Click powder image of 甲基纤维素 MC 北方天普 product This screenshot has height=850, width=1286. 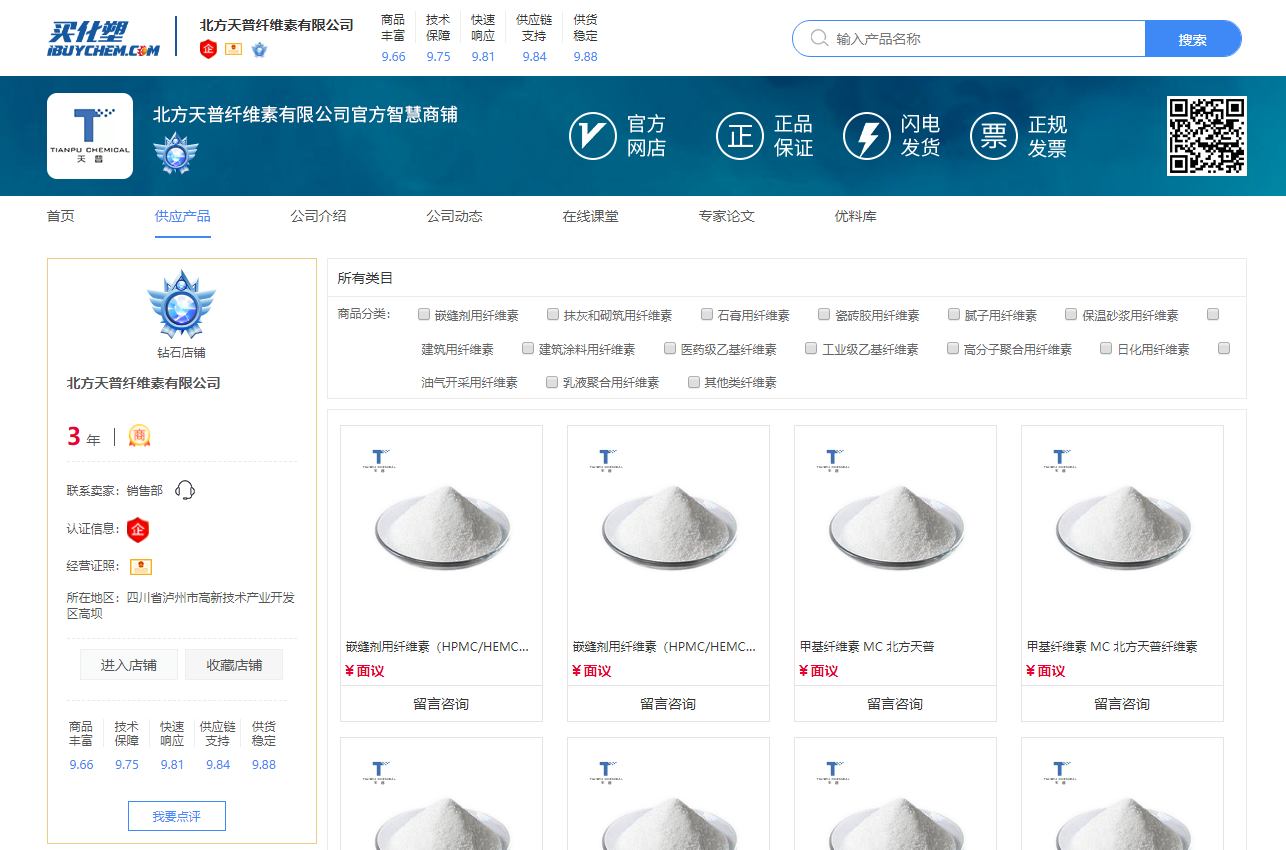point(895,528)
